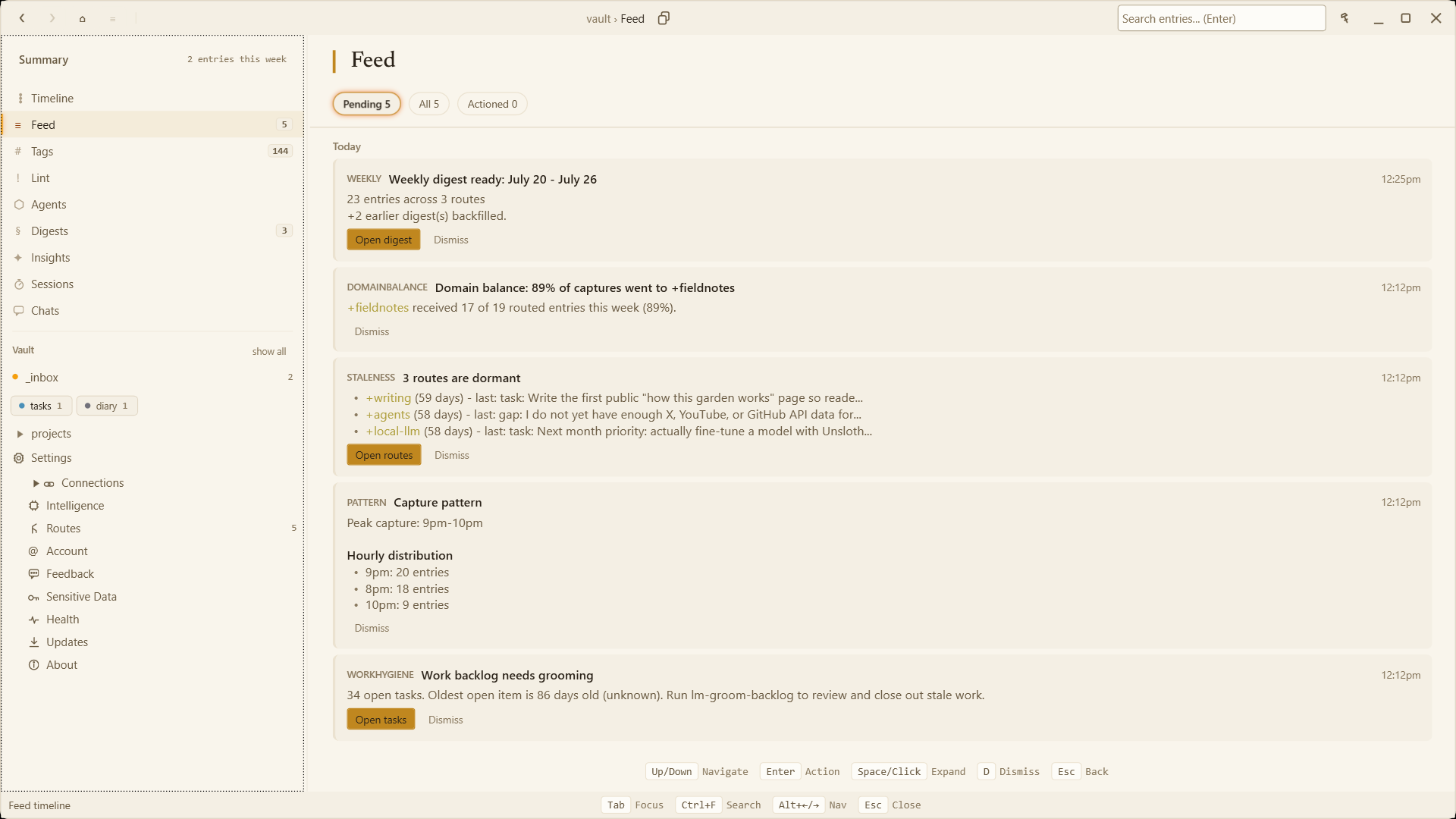Click the Open tasks button
The width and height of the screenshot is (1456, 819).
(x=381, y=720)
